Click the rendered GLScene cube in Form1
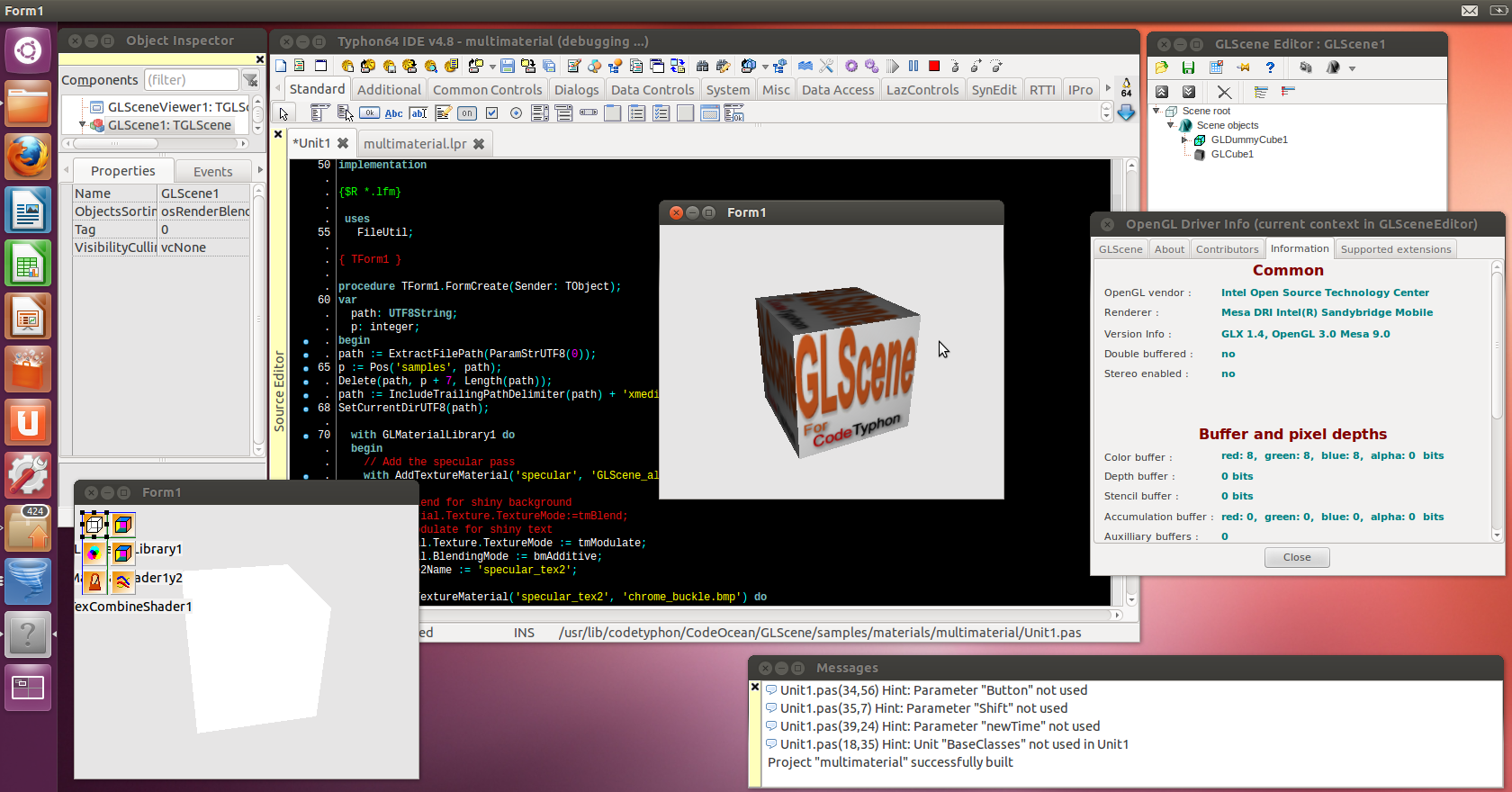 [x=838, y=372]
